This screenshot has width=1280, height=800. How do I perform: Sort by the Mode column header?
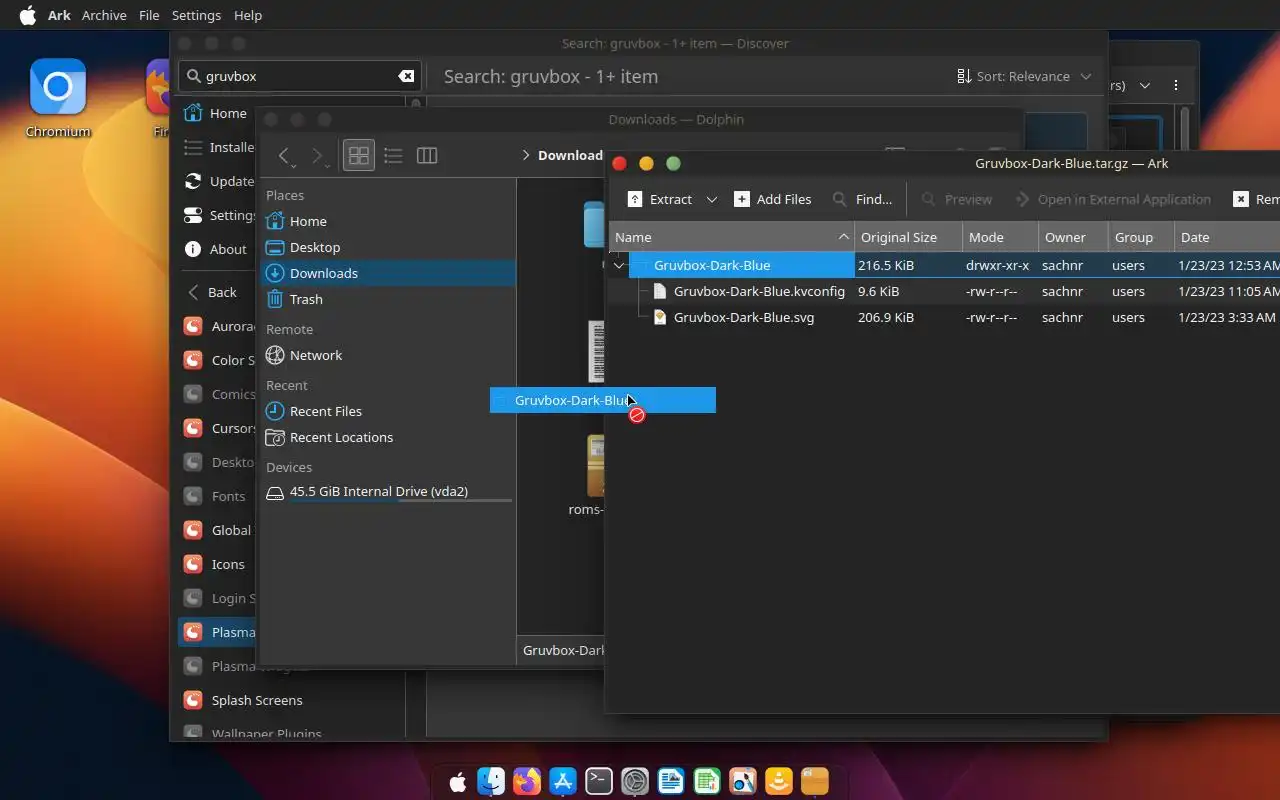(1000, 237)
